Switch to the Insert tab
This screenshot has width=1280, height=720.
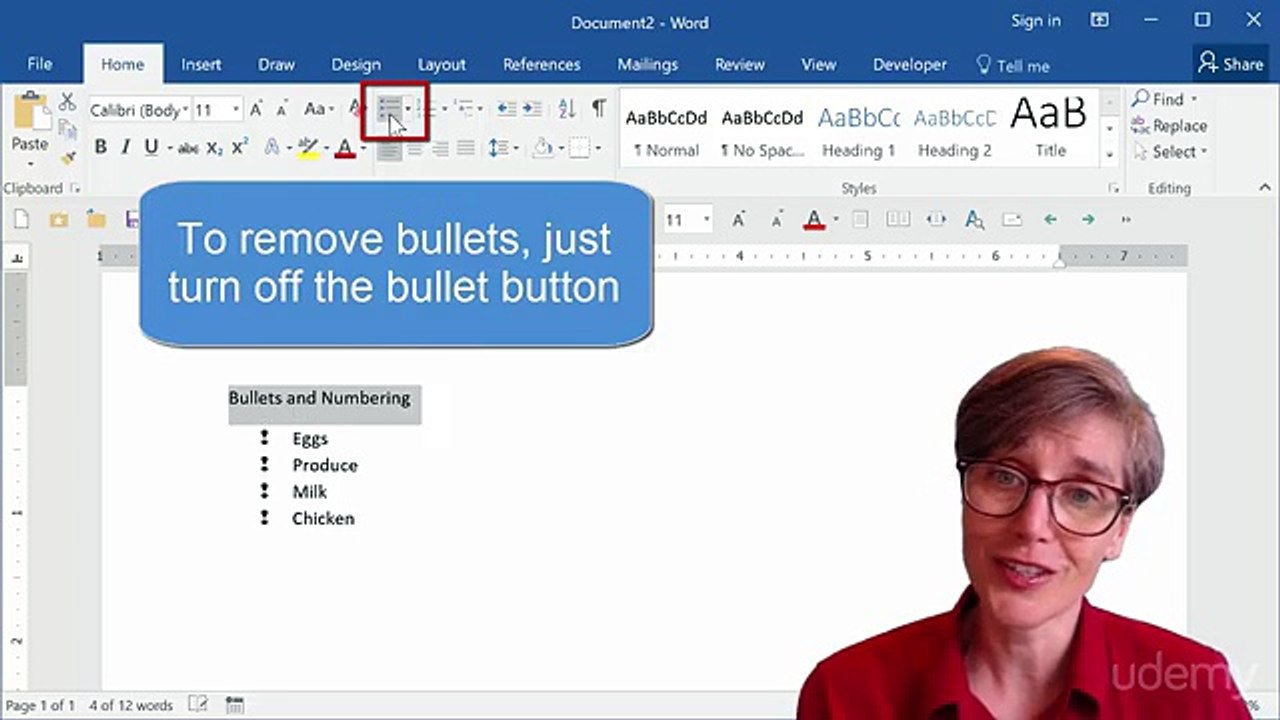(x=201, y=64)
